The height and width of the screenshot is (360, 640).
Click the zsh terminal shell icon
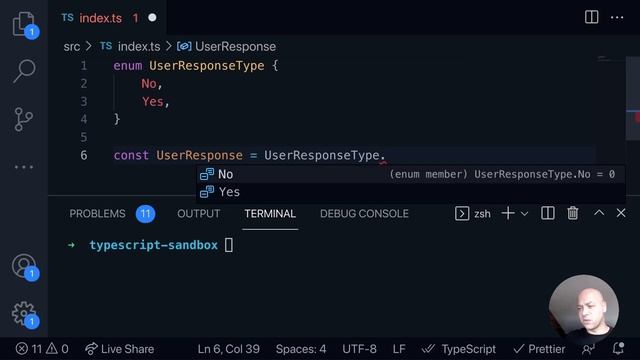462,213
